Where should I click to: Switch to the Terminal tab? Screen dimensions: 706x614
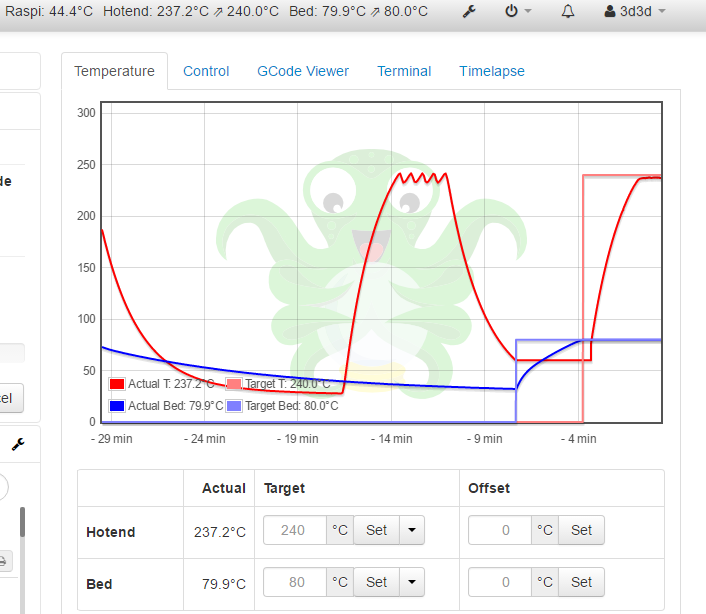point(404,71)
